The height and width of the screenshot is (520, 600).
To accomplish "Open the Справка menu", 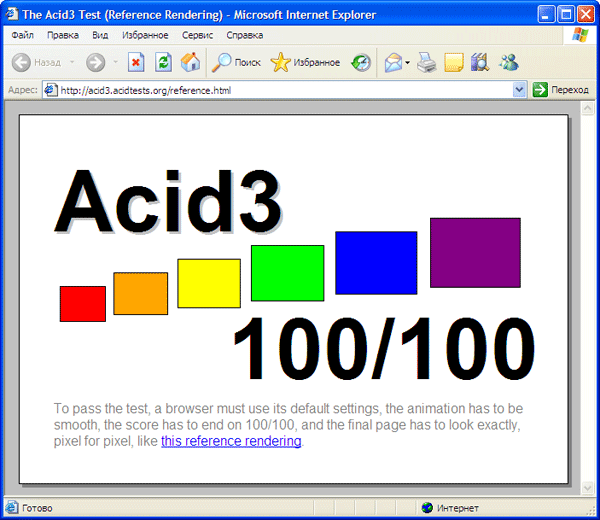I will pyautogui.click(x=245, y=35).
